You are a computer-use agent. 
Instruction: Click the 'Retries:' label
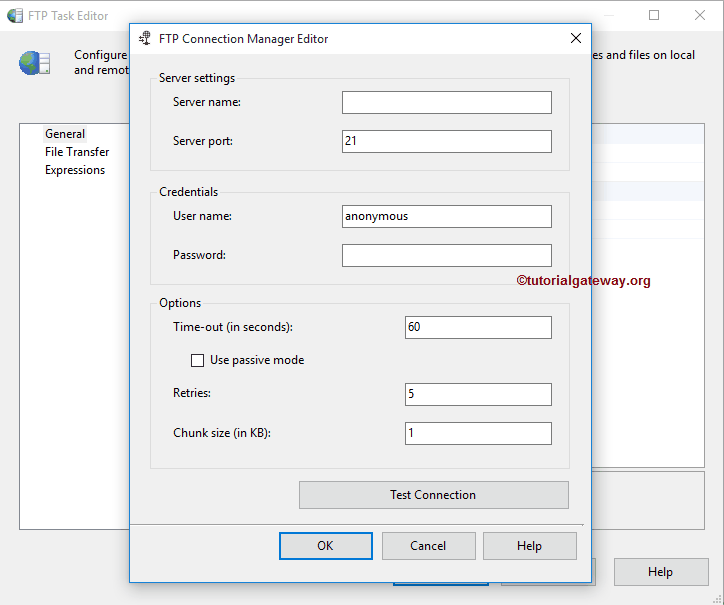[x=192, y=393]
